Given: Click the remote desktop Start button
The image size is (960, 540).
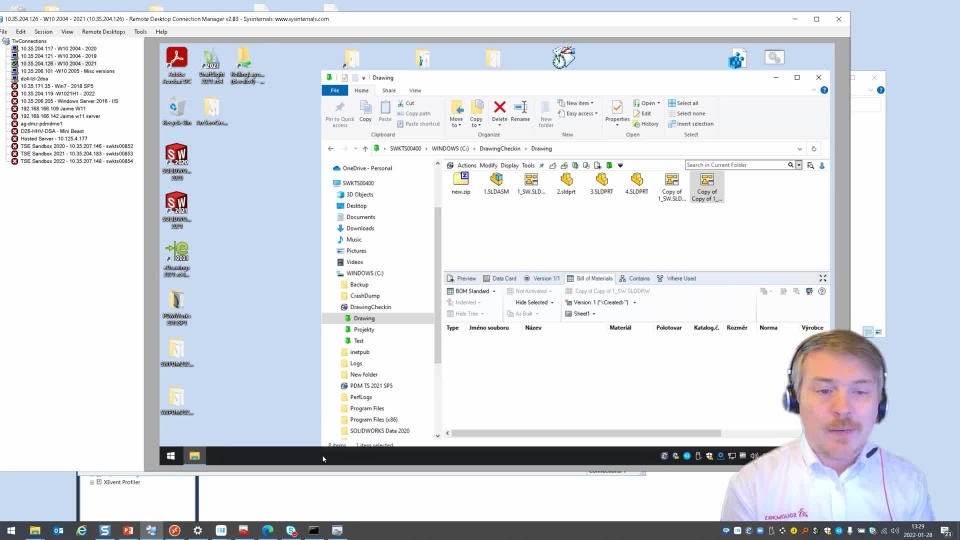Looking at the screenshot, I should tap(171, 456).
